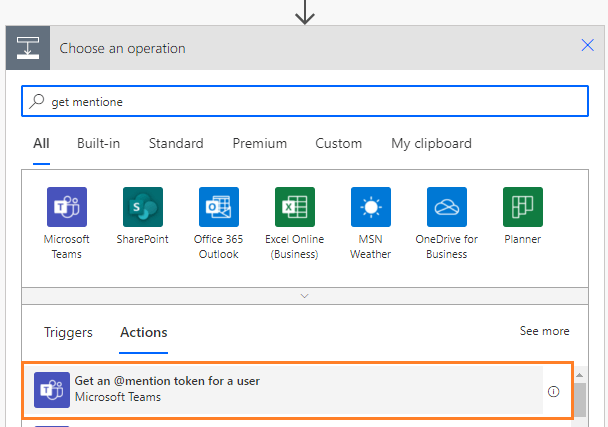Show info for the @mention token action
This screenshot has width=608, height=427.
click(553, 392)
